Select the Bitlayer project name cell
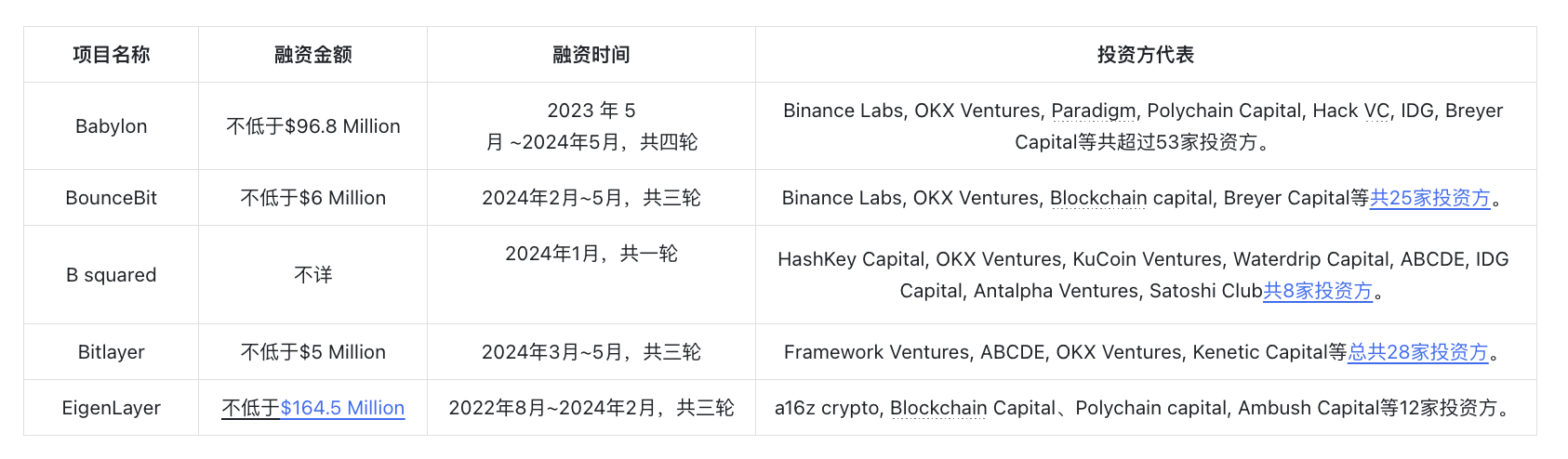1568x459 pixels. [112, 352]
